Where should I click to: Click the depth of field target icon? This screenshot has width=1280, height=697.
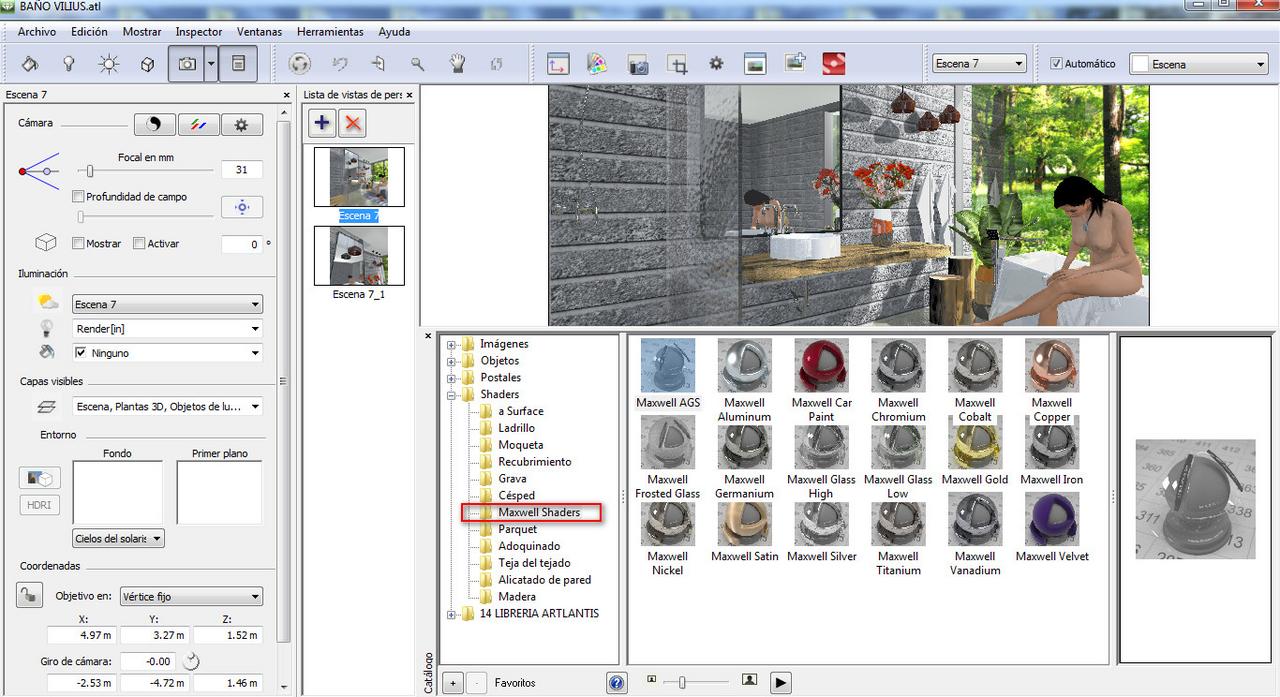[x=241, y=207]
